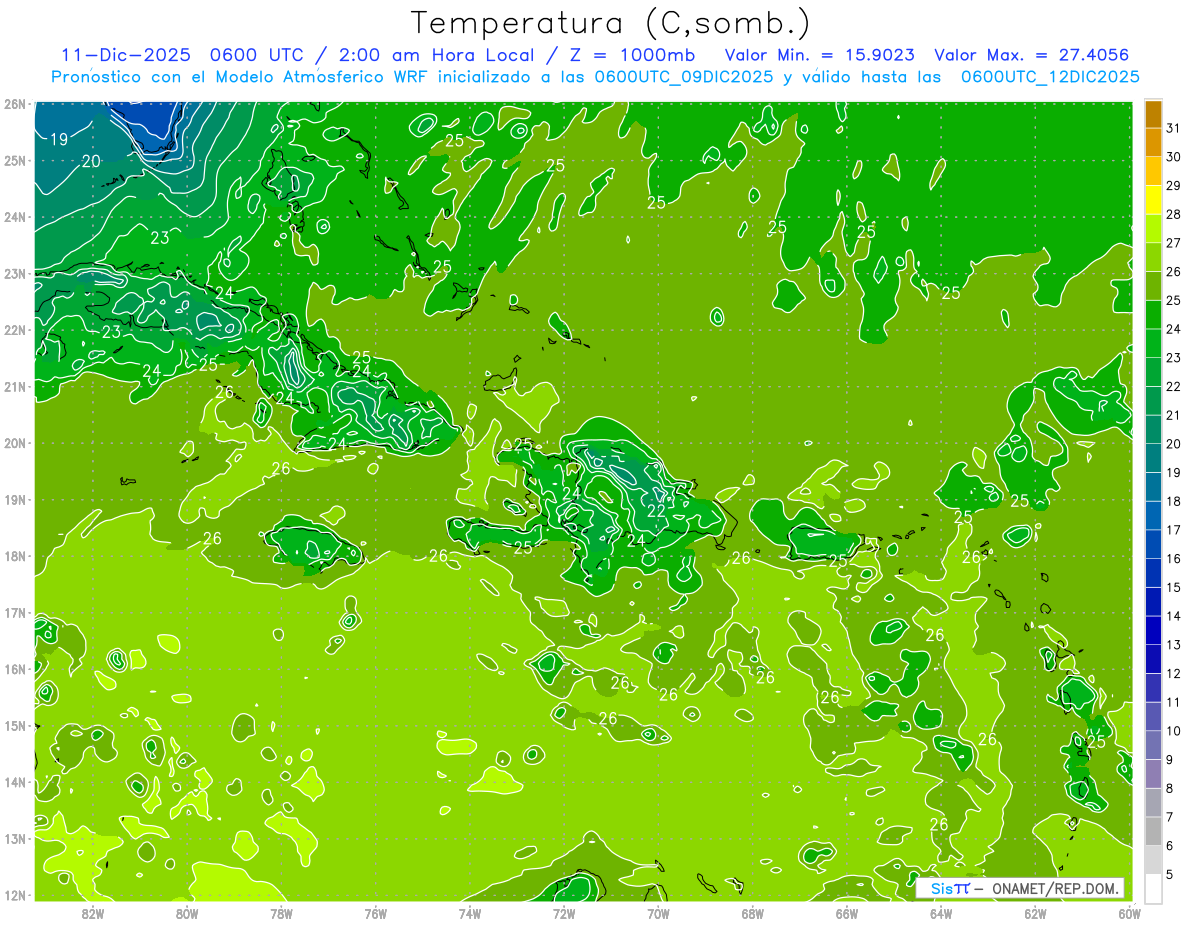Click the gray color bar segment between 6 and 7

point(1153,832)
